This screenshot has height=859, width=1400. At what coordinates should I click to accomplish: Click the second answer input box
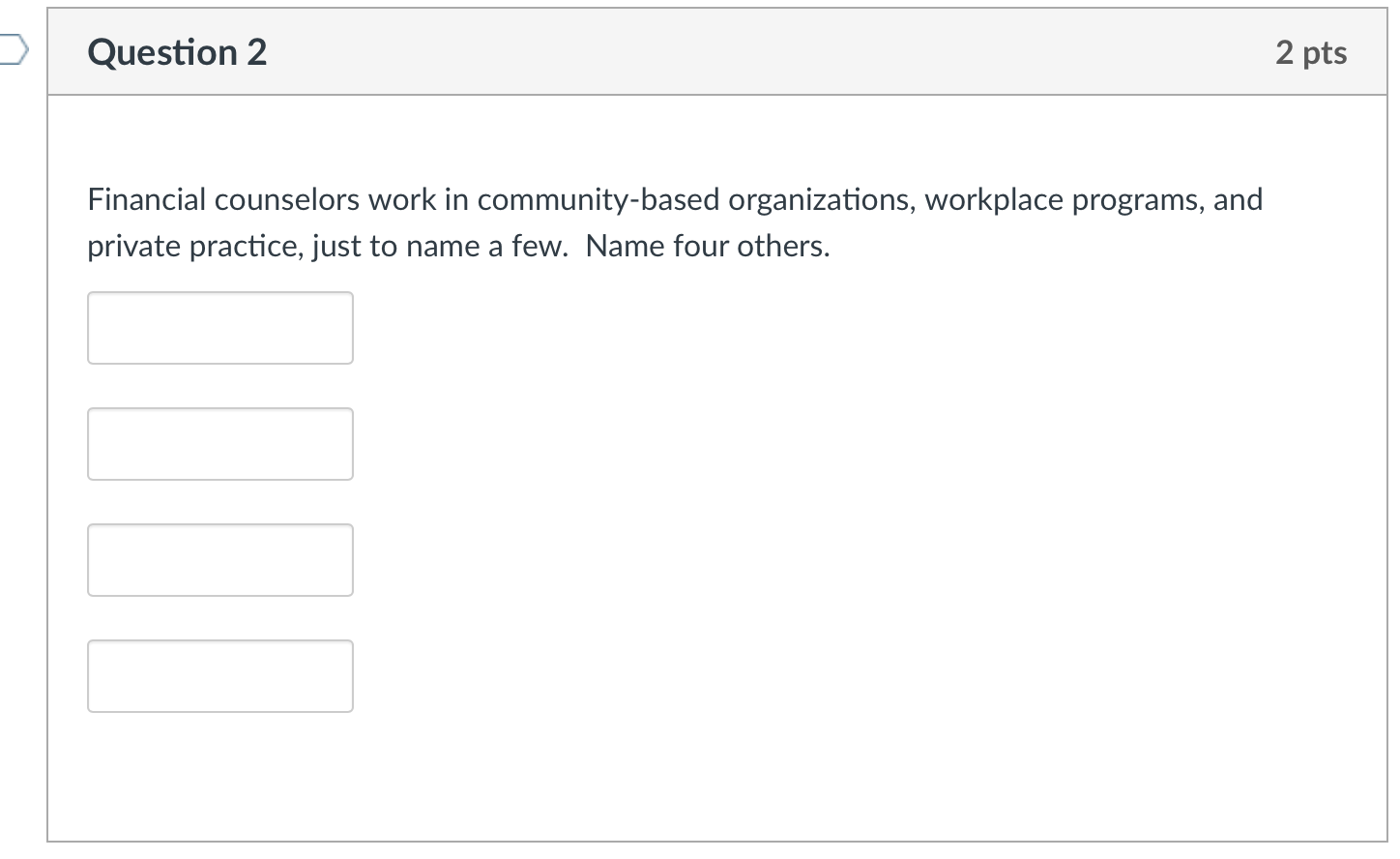click(x=220, y=444)
